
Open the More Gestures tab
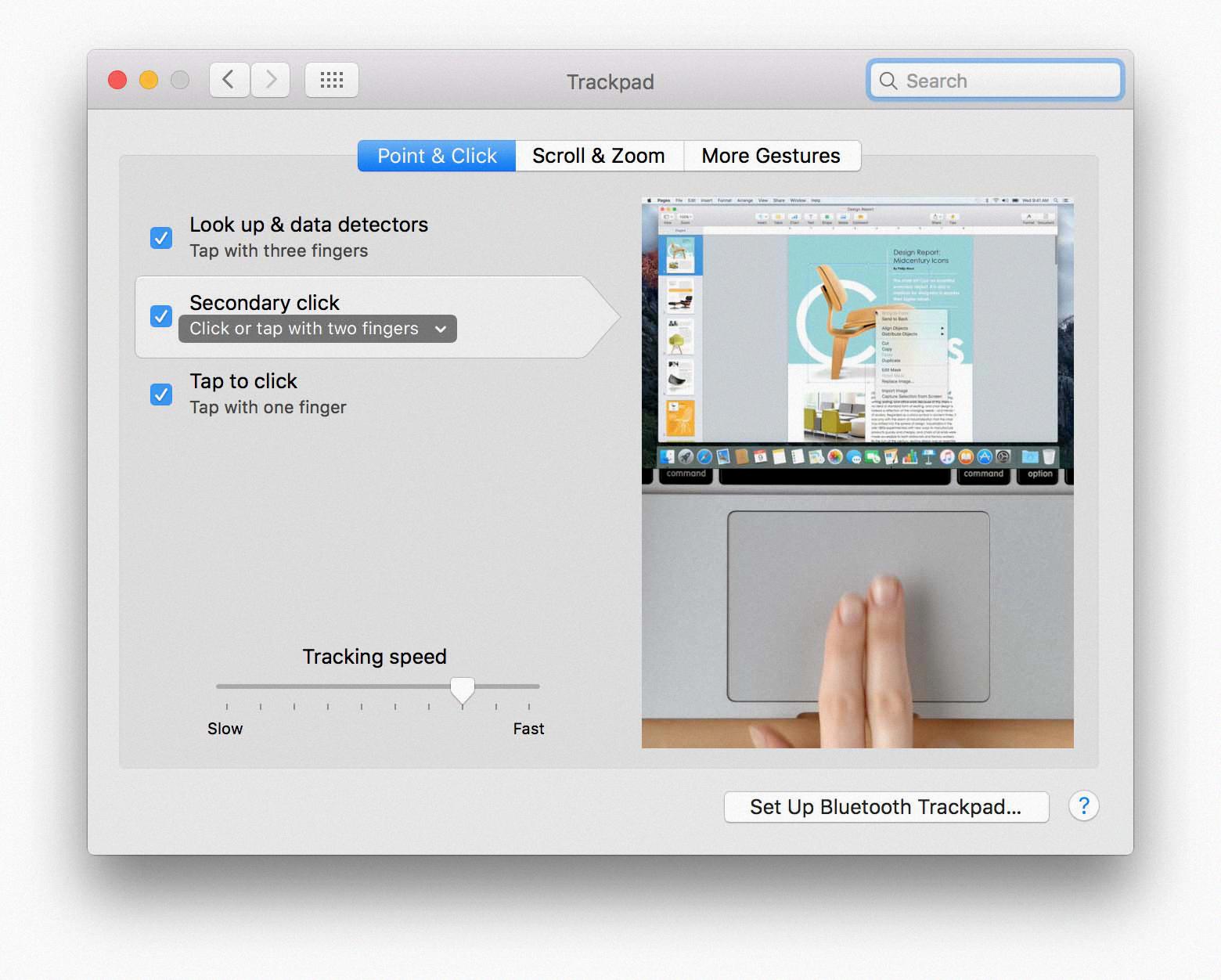pyautogui.click(x=771, y=156)
